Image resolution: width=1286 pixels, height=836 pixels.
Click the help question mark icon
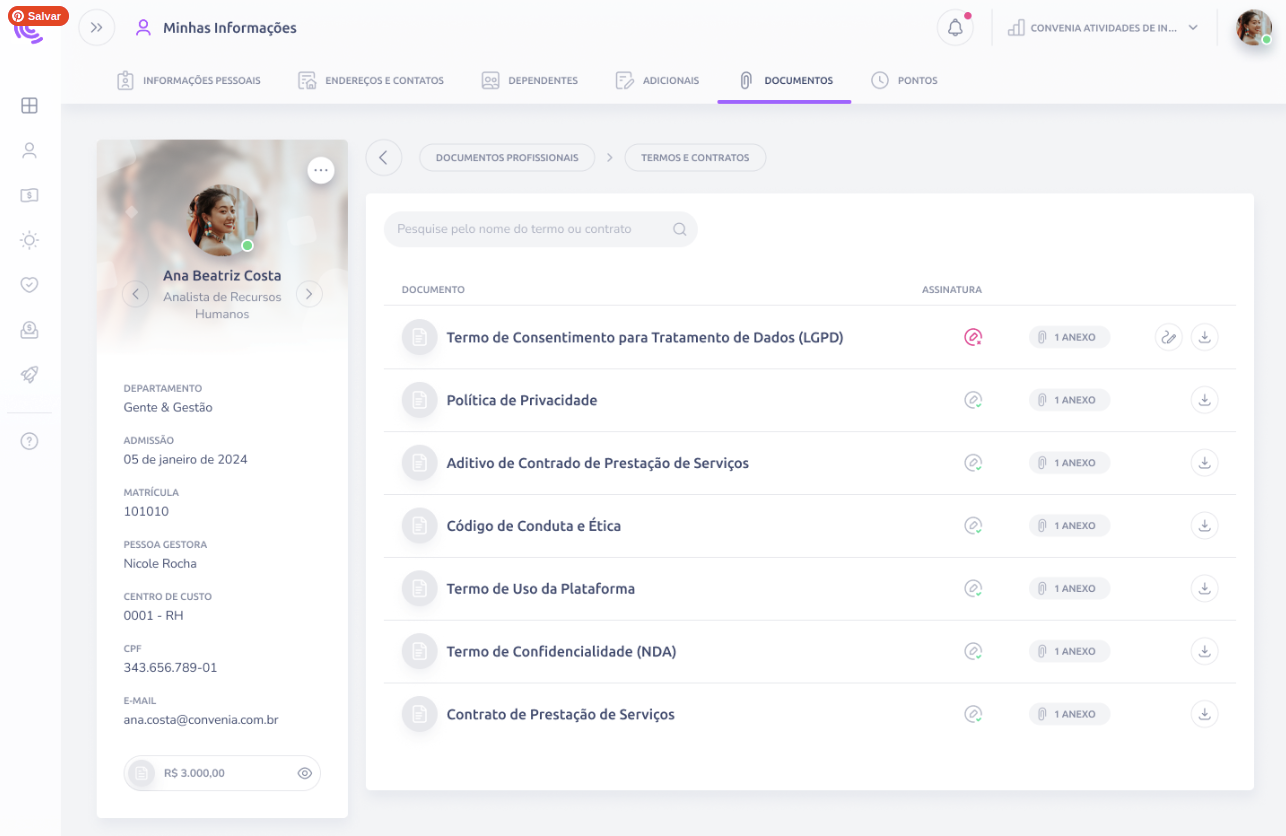click(x=29, y=441)
